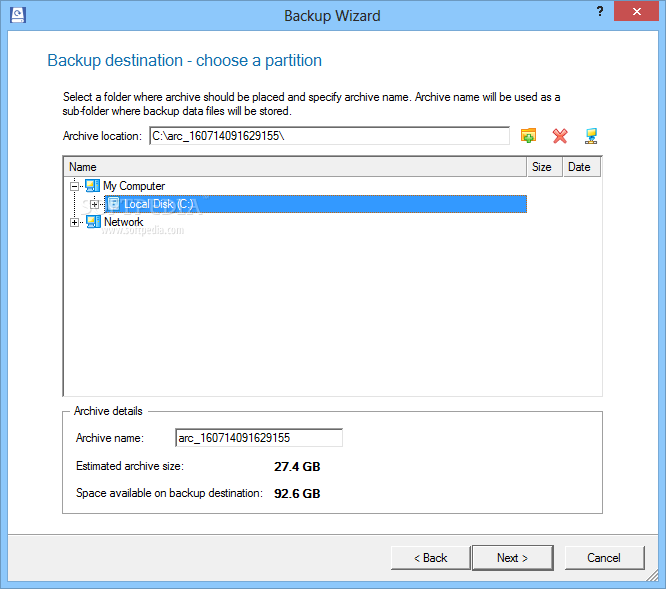Click into the Archive name field
Screen dimensions: 666x589
coord(259,438)
